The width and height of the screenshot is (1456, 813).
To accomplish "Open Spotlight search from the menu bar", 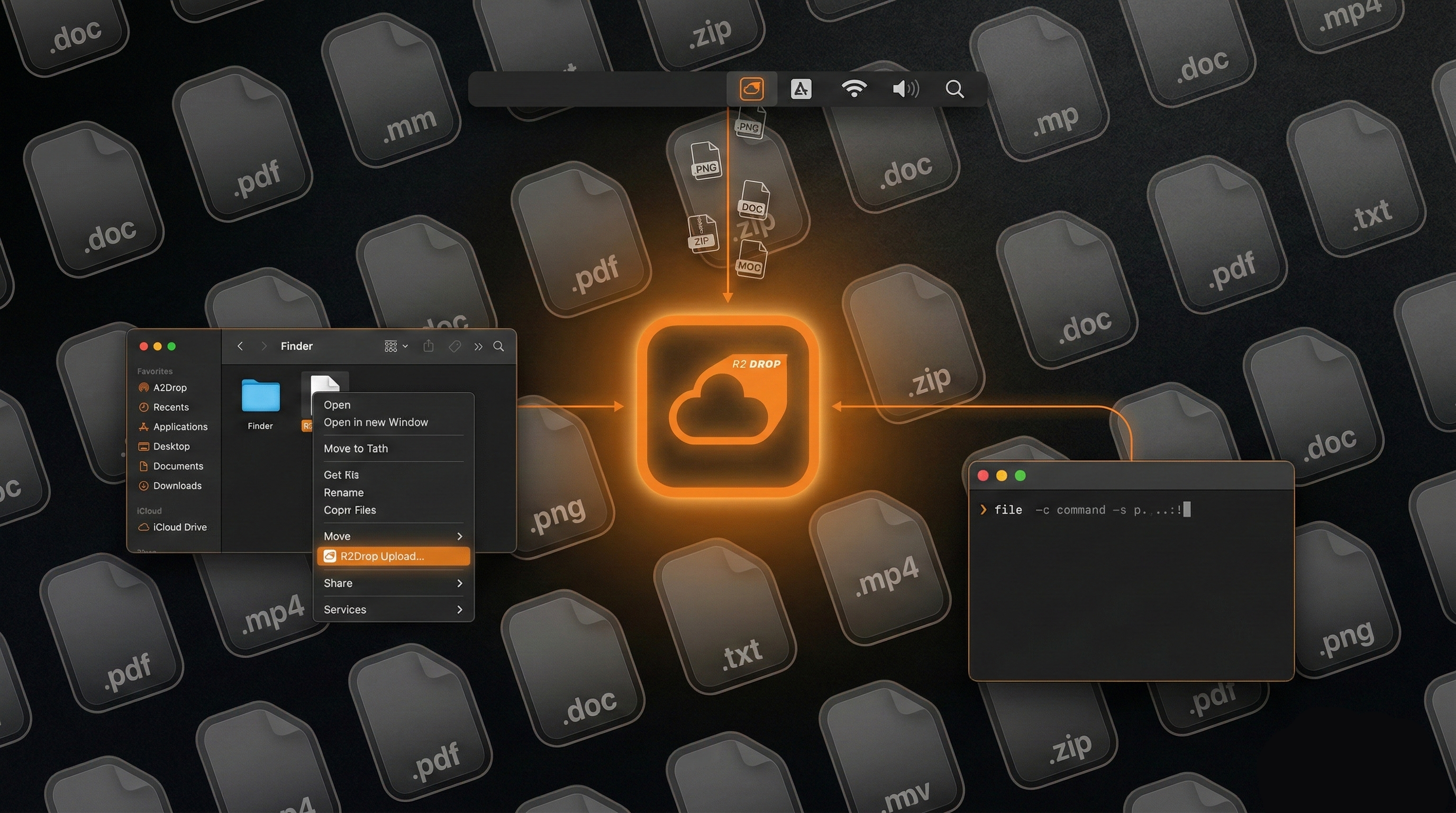I will coord(954,89).
